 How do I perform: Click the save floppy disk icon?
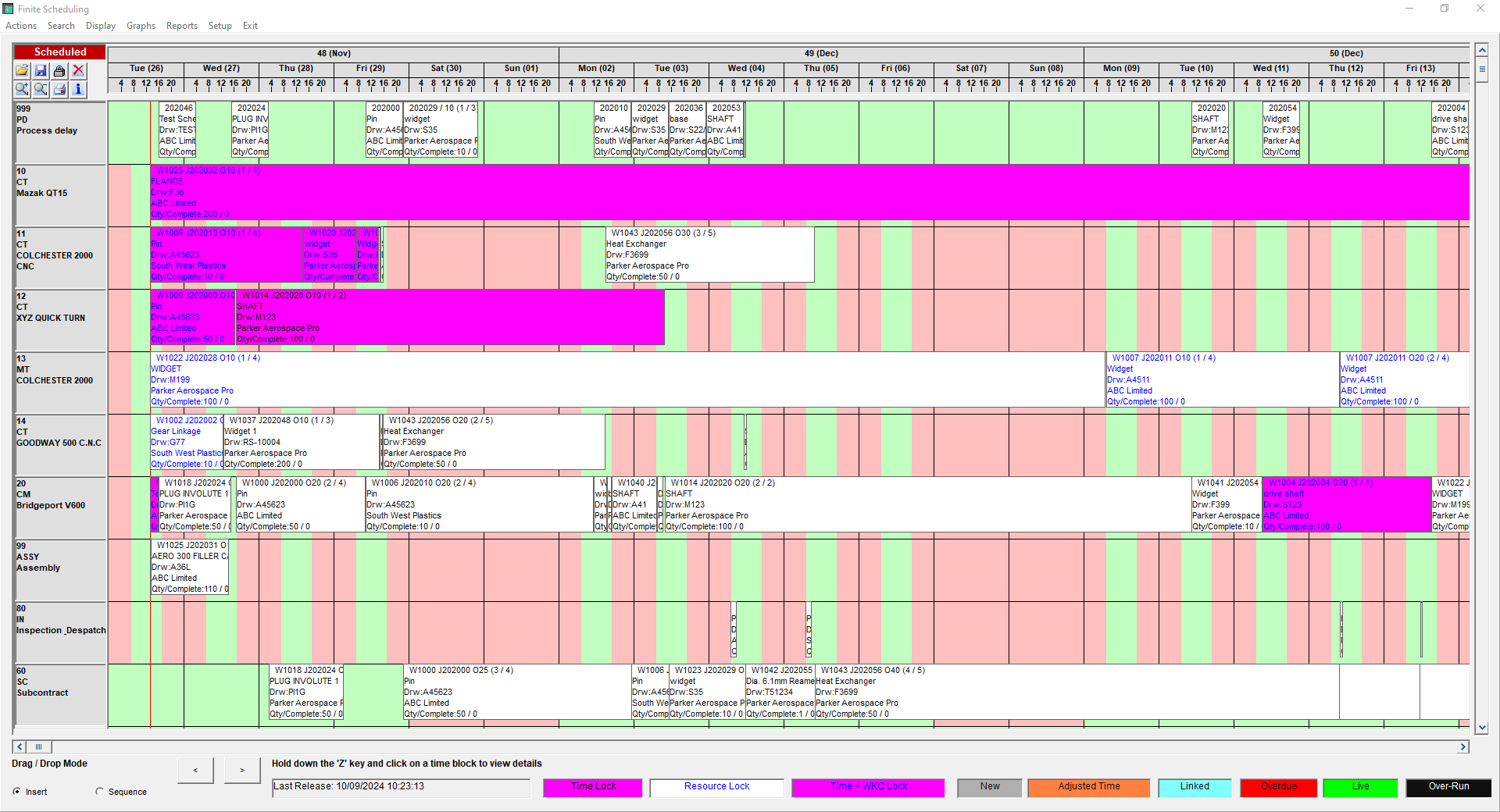point(41,70)
